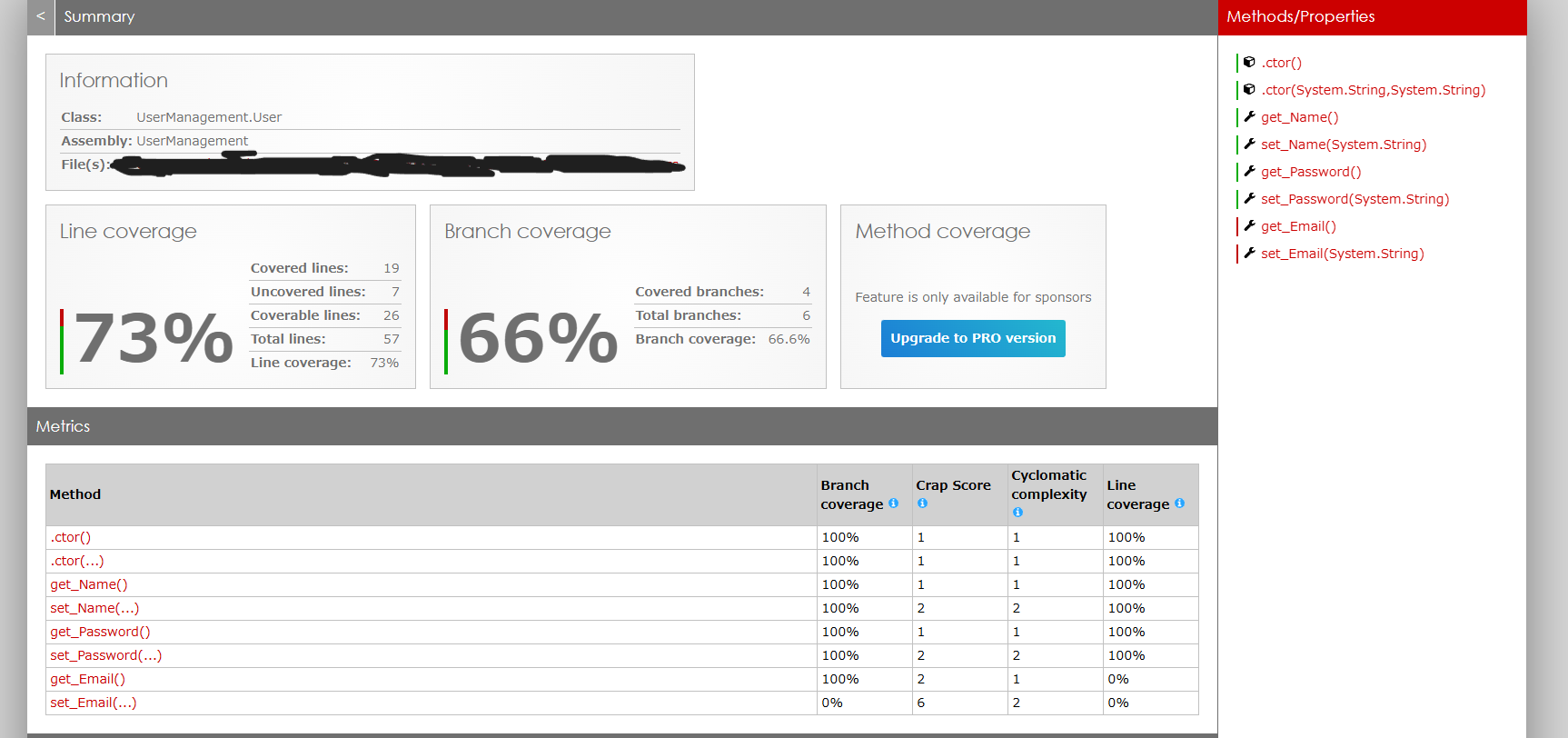Click .ctor(...) link in Metrics table
Image resolution: width=1568 pixels, height=738 pixels.
point(77,561)
